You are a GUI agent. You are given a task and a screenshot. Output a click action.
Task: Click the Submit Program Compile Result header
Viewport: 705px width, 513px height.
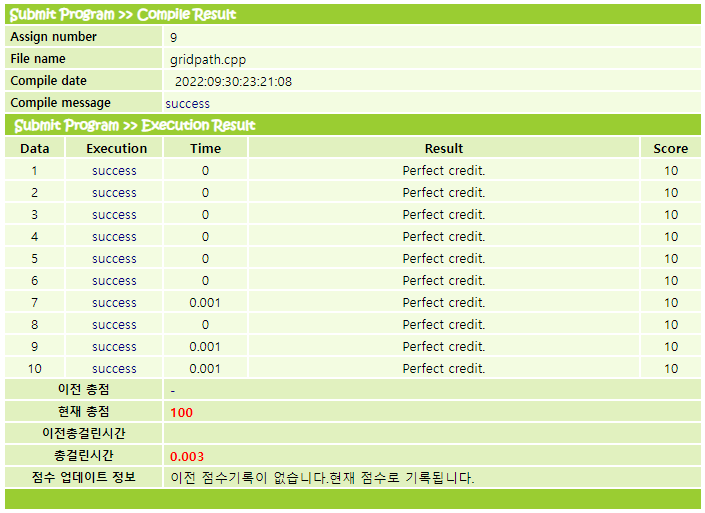pyautogui.click(x=123, y=14)
